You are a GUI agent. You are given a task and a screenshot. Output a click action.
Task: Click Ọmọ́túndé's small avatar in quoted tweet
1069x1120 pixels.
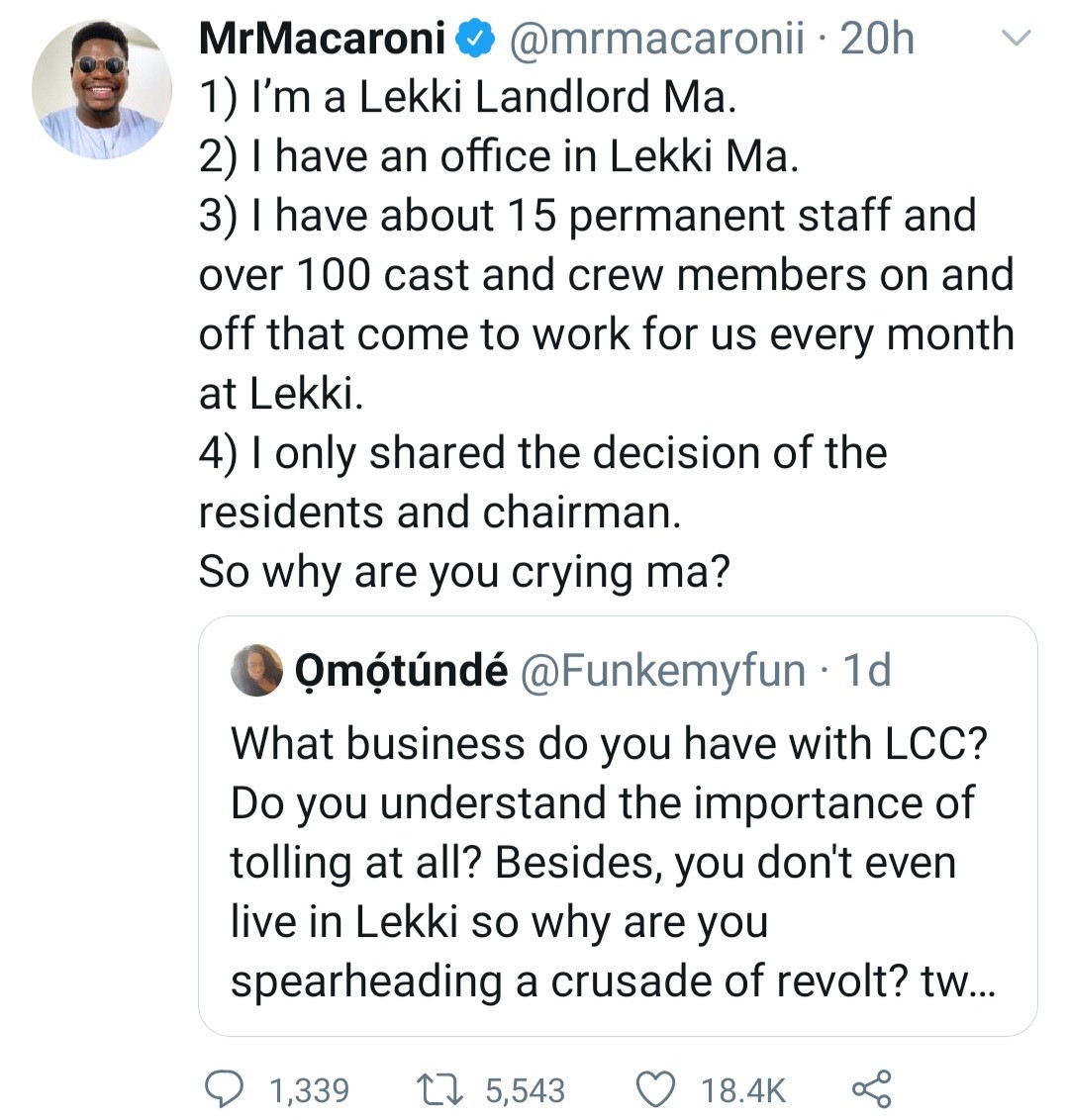coord(257,670)
